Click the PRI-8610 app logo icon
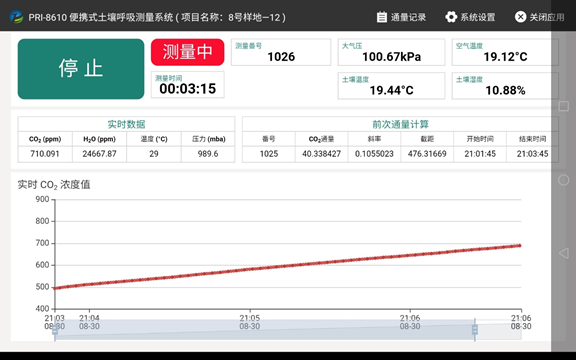The height and width of the screenshot is (360, 576). [16, 17]
